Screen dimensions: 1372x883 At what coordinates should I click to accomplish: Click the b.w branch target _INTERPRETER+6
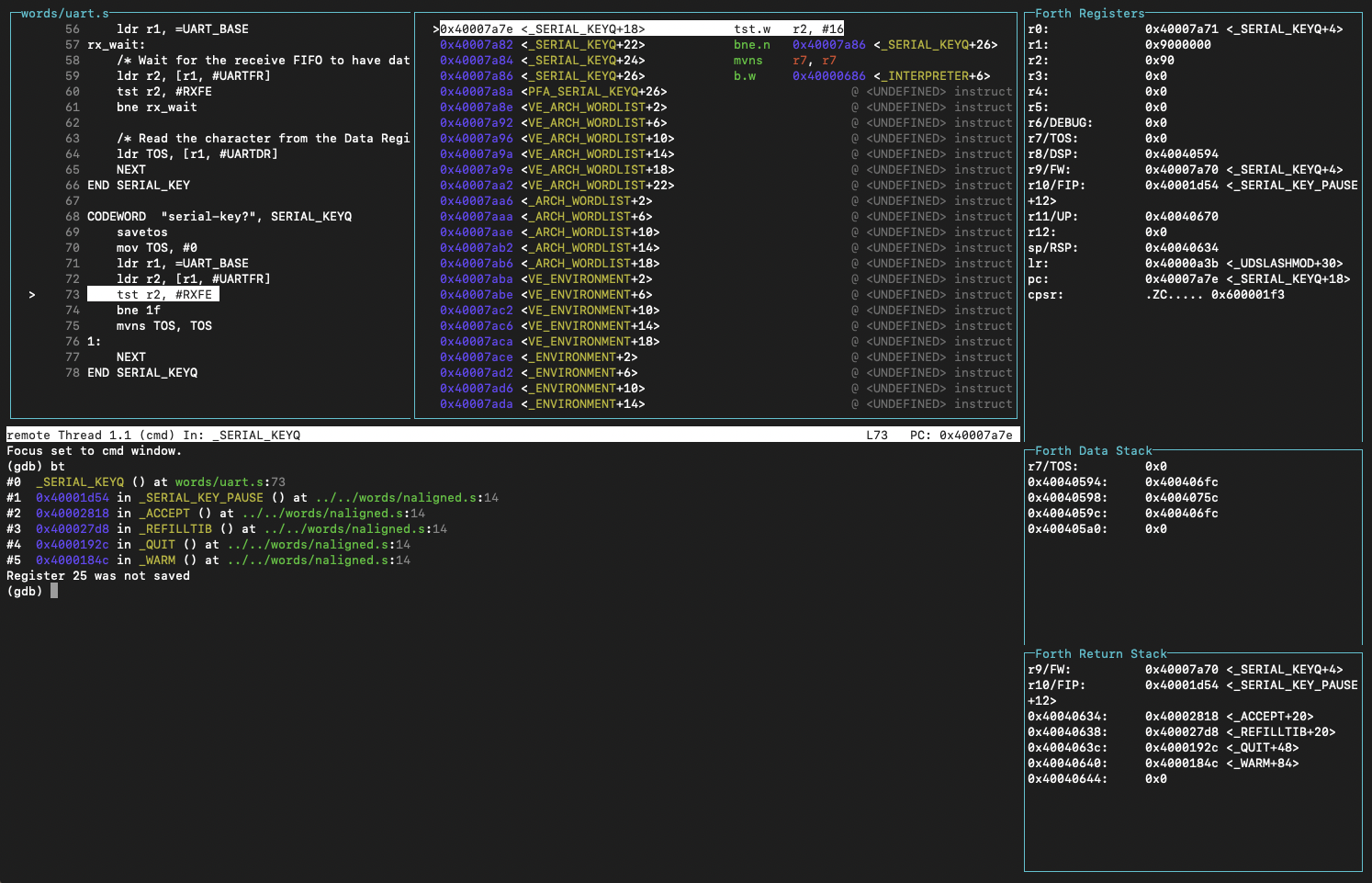[931, 76]
